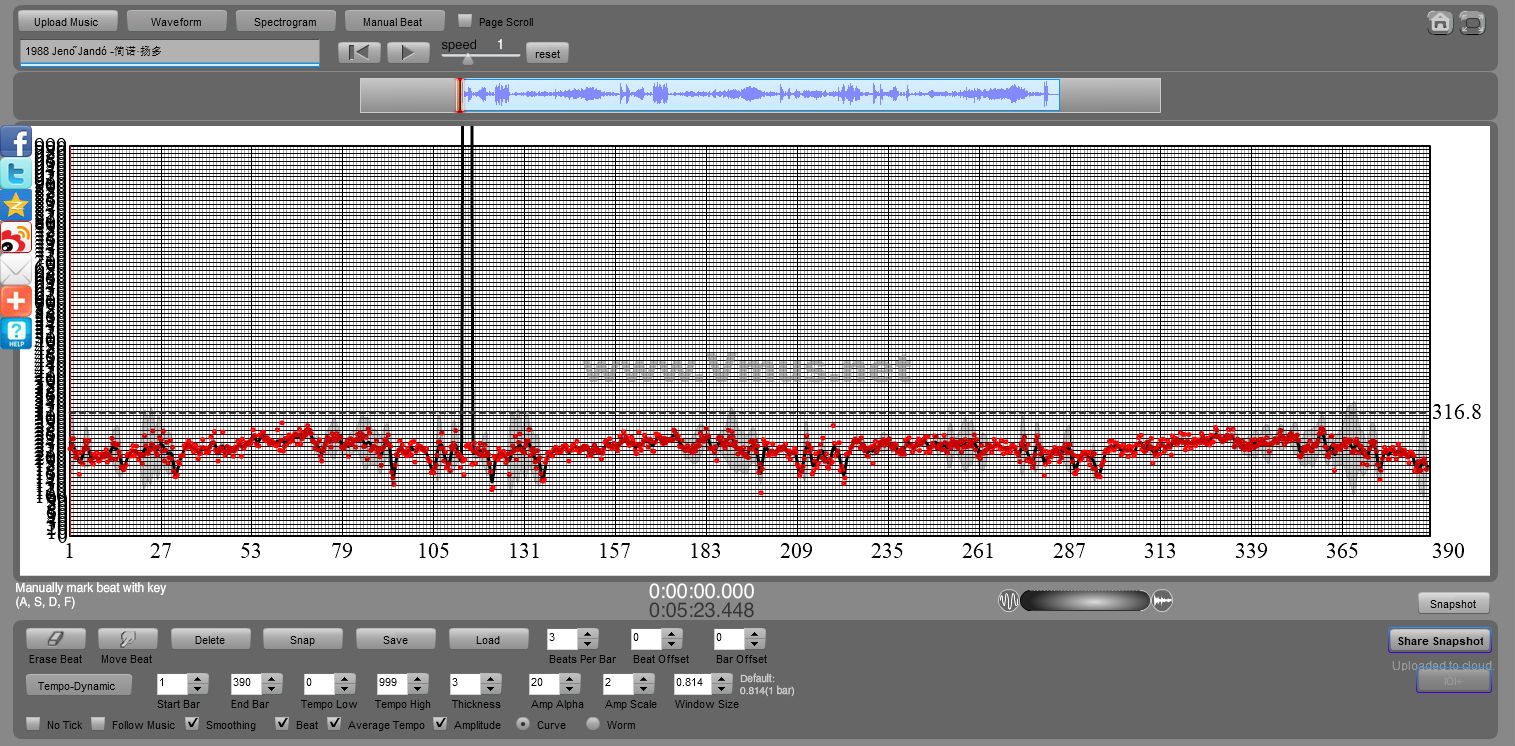The height and width of the screenshot is (746, 1515).
Task: Click the Weibo share icon
Action: point(16,237)
